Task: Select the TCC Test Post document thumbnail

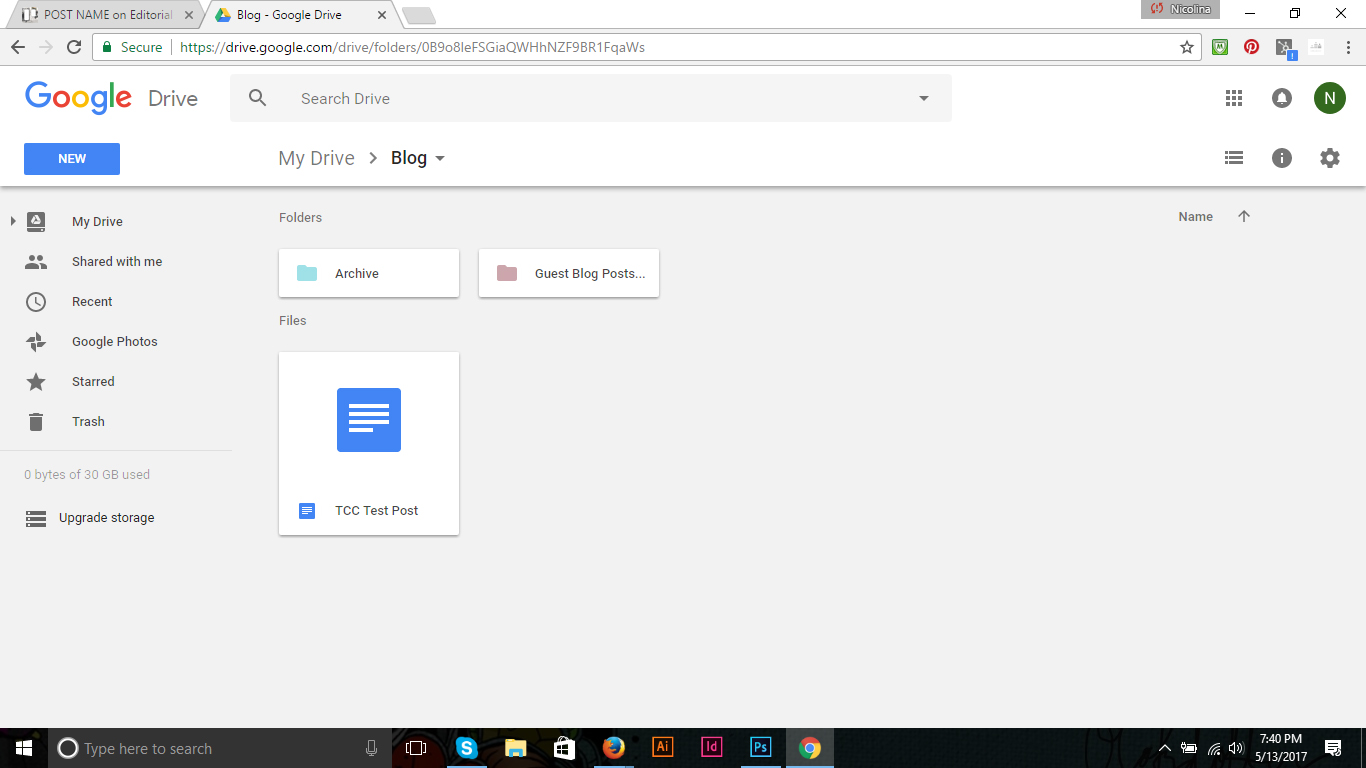Action: click(x=369, y=443)
